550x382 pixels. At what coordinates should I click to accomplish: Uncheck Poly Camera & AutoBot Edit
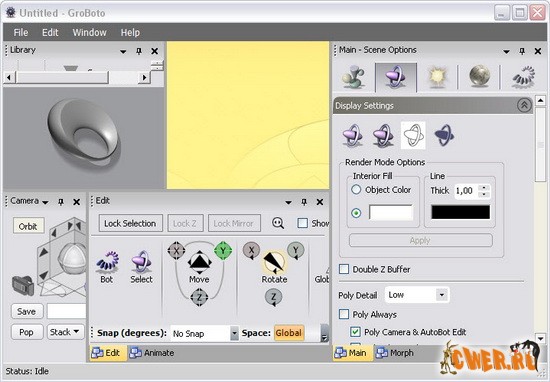[355, 332]
